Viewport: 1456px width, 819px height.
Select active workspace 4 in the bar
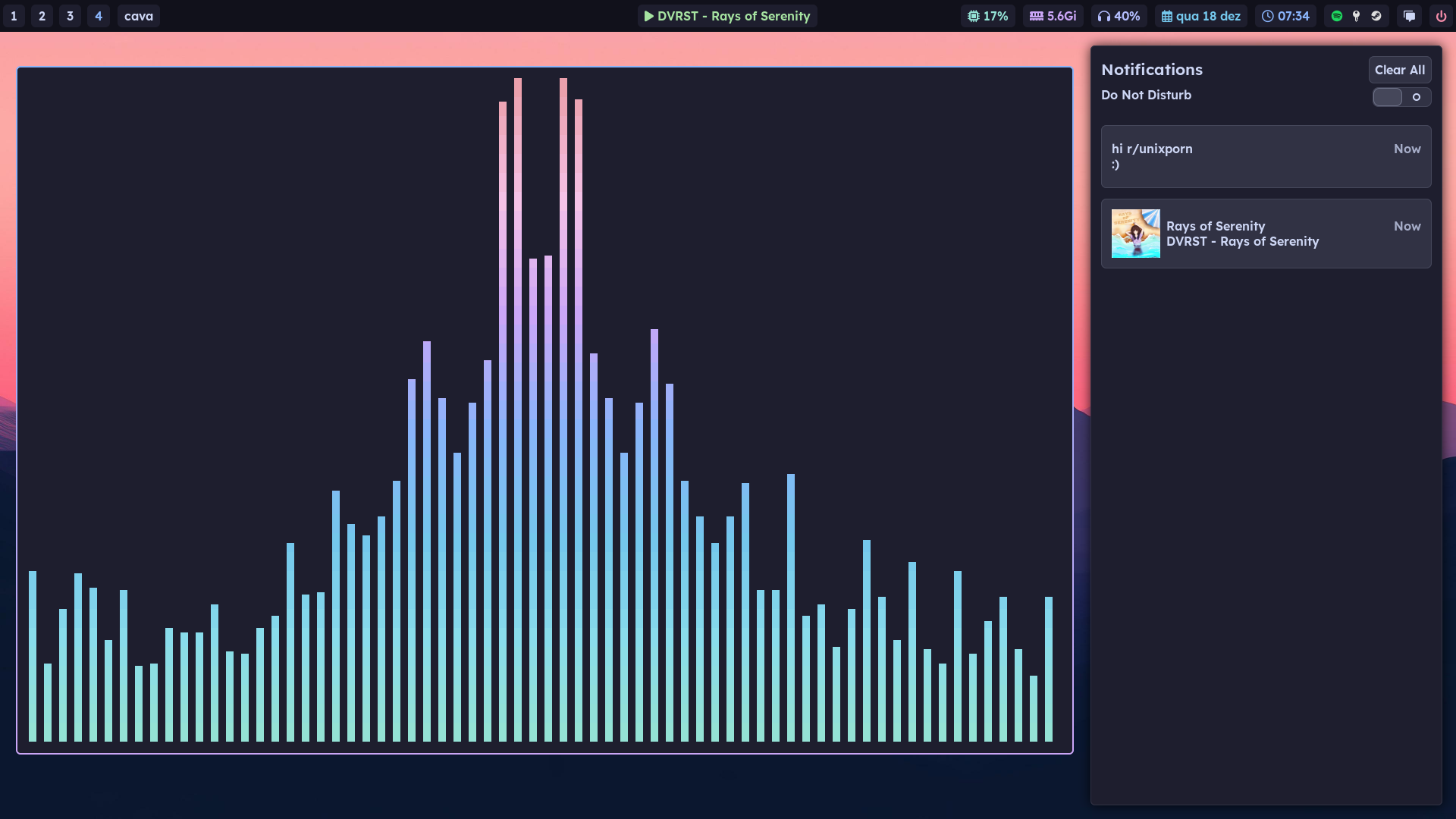pos(99,16)
